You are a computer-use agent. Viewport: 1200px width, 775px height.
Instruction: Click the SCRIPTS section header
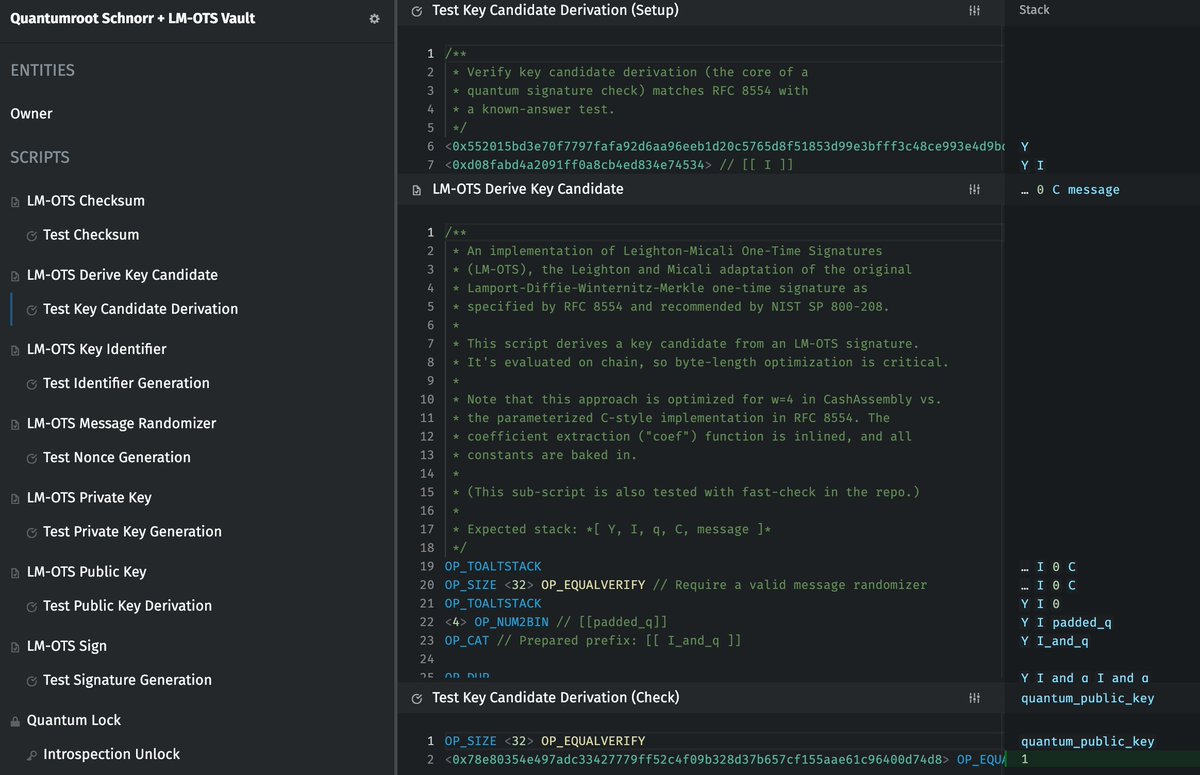[40, 157]
